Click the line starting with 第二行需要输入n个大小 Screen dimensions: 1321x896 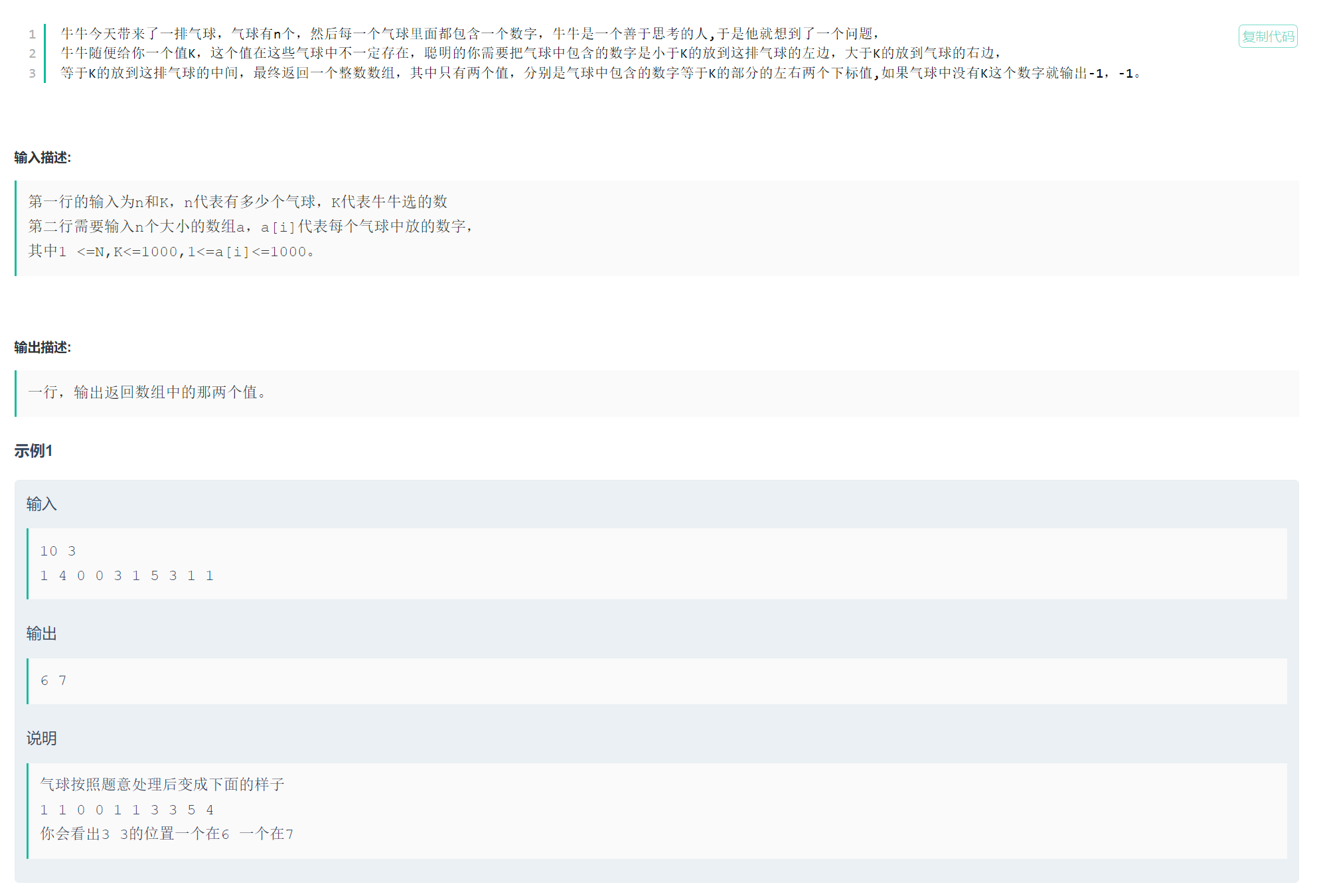pos(250,226)
